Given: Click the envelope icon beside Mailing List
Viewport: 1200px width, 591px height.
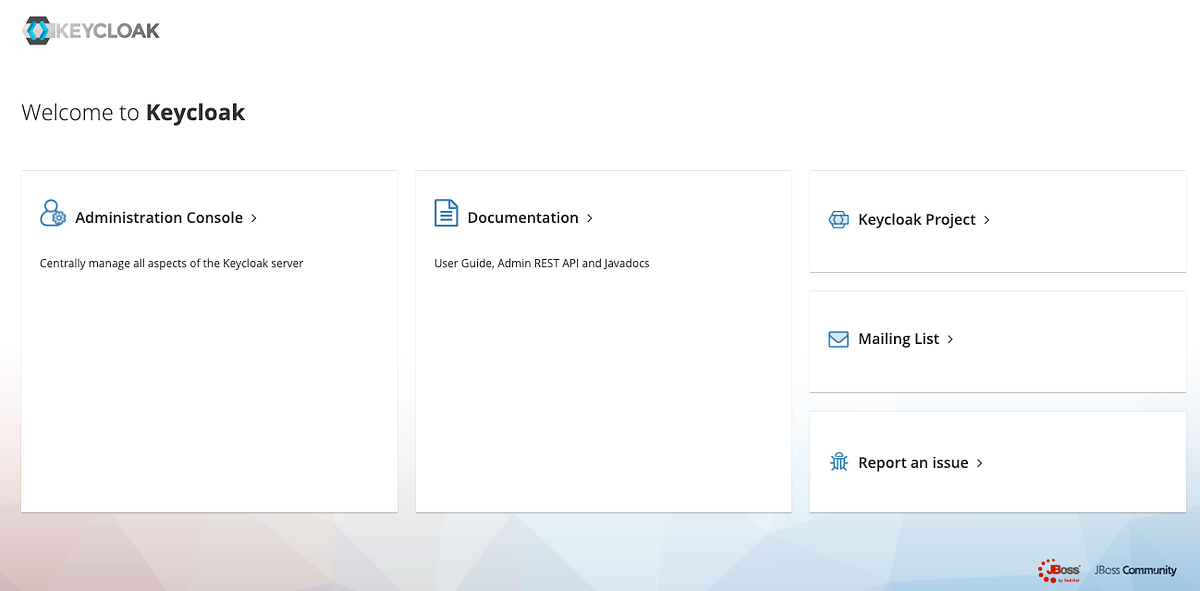Looking at the screenshot, I should click(837, 339).
